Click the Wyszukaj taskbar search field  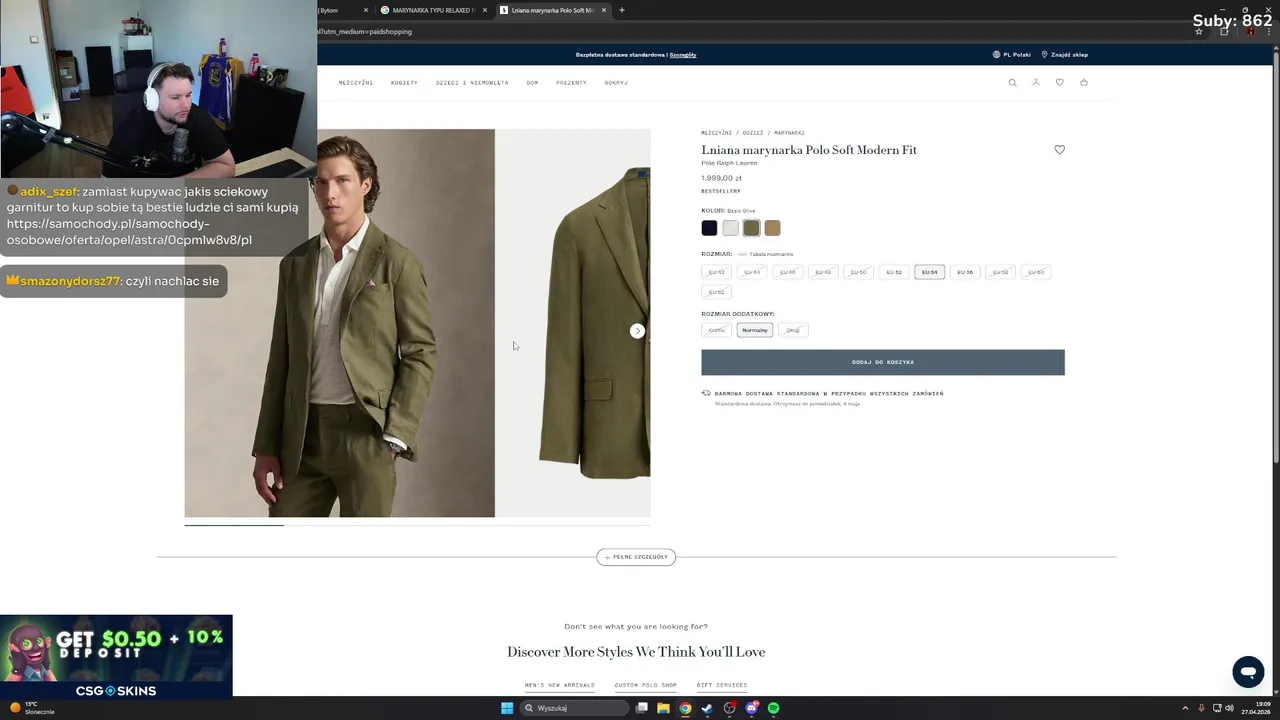coord(575,708)
